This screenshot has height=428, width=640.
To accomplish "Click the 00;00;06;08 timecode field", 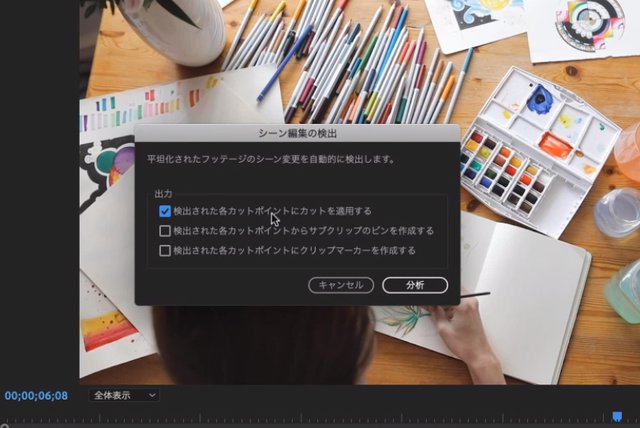I will [x=36, y=396].
